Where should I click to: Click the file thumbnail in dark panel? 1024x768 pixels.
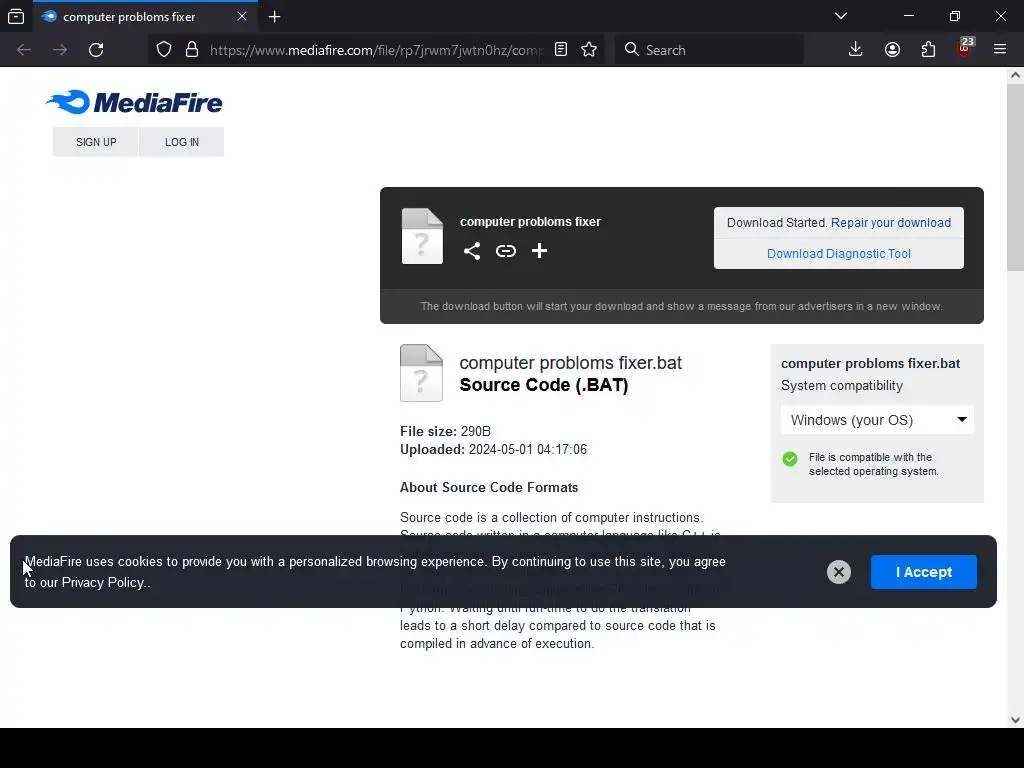tap(422, 236)
